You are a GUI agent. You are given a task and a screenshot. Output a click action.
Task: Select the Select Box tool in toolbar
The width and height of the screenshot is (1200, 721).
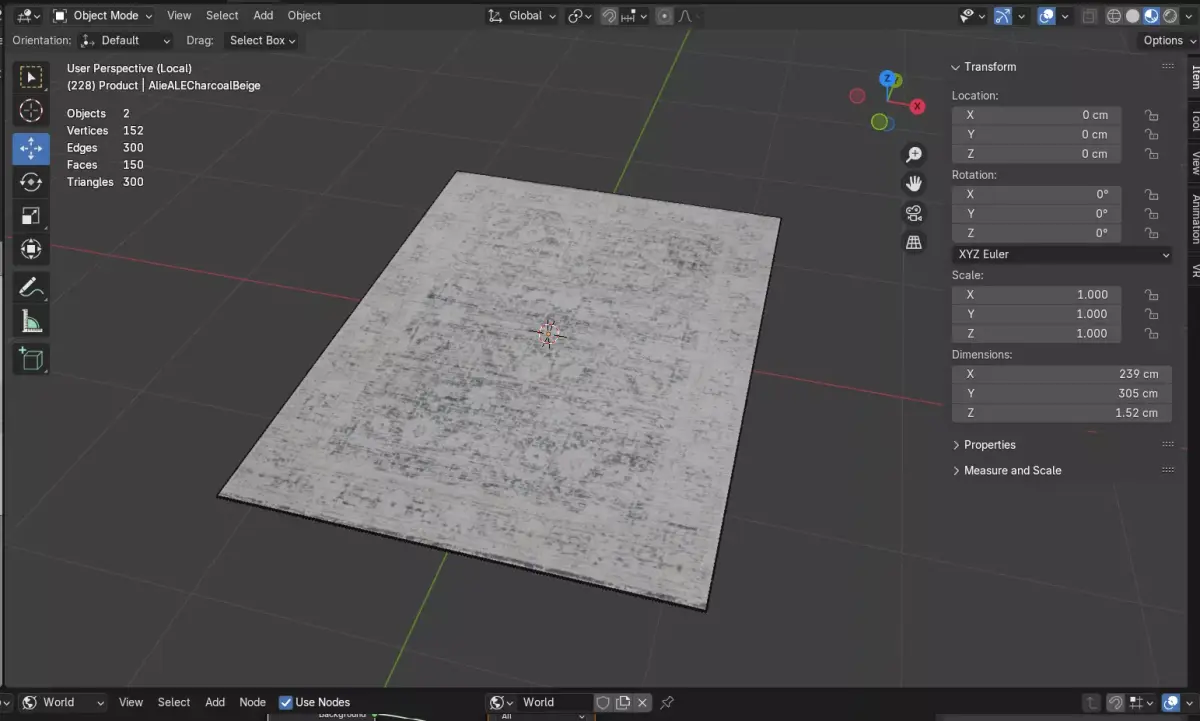31,77
